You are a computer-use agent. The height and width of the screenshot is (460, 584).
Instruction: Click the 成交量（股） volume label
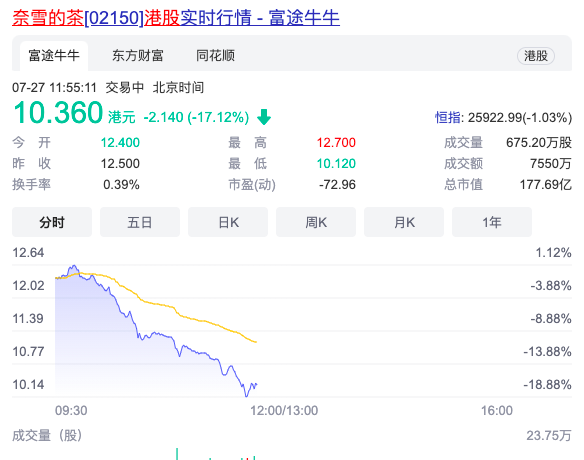[x=47, y=435]
